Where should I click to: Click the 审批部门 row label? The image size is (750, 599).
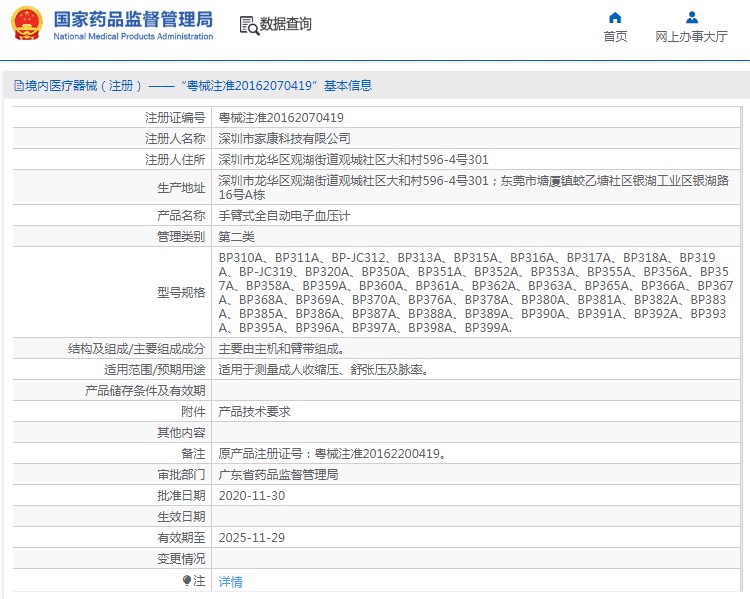pyautogui.click(x=181, y=475)
